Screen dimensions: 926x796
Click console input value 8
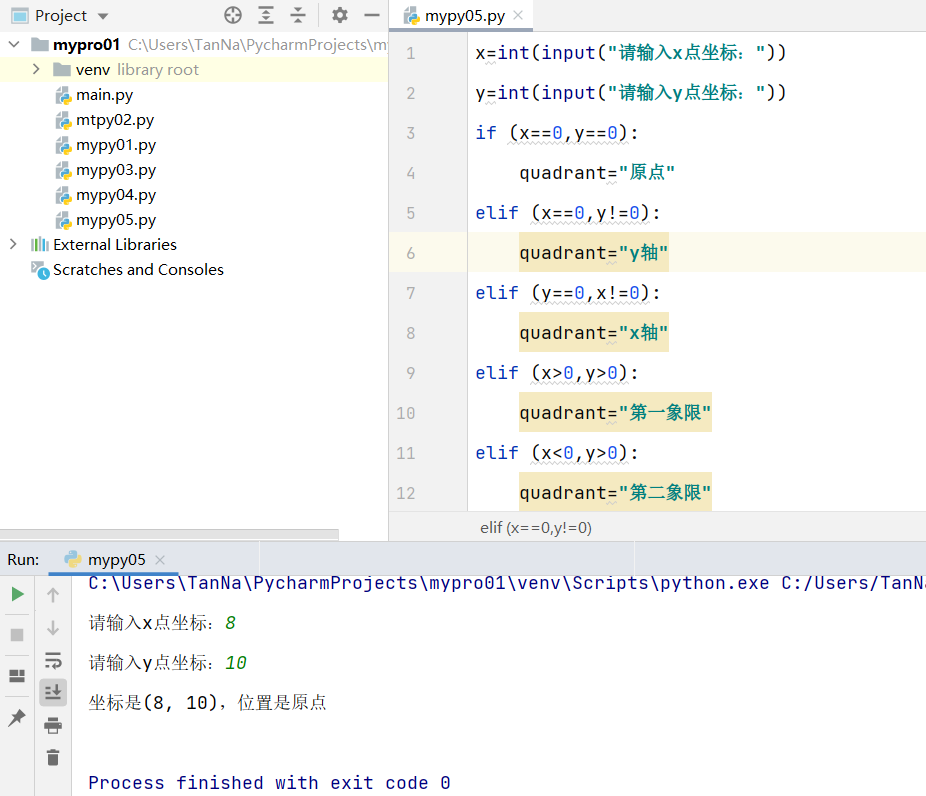(x=230, y=623)
